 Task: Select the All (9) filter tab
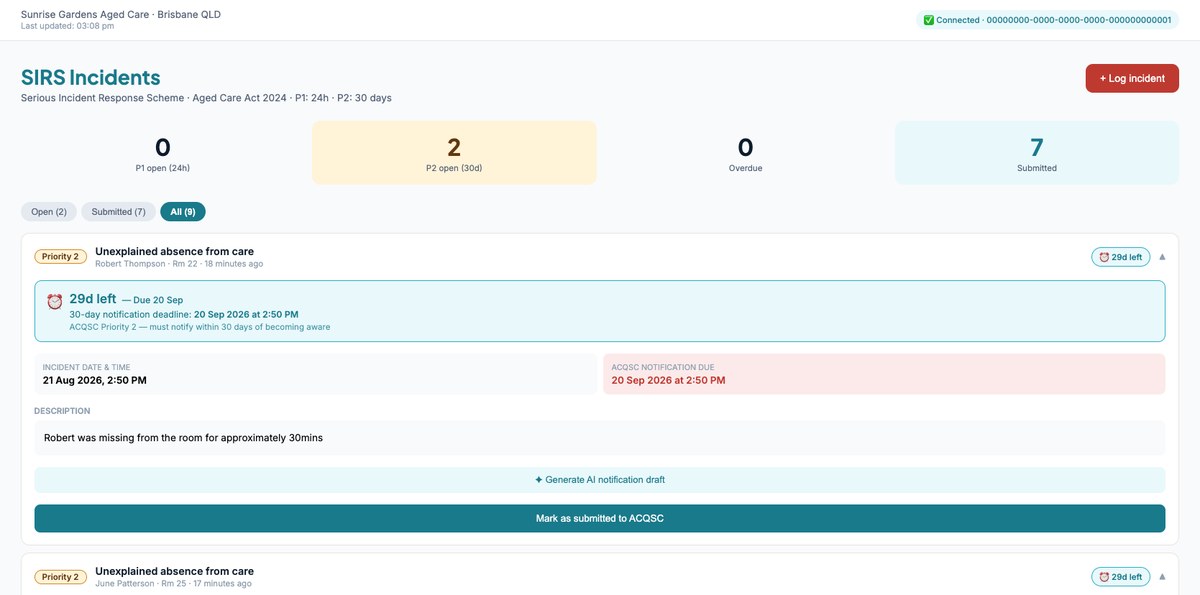tap(183, 212)
